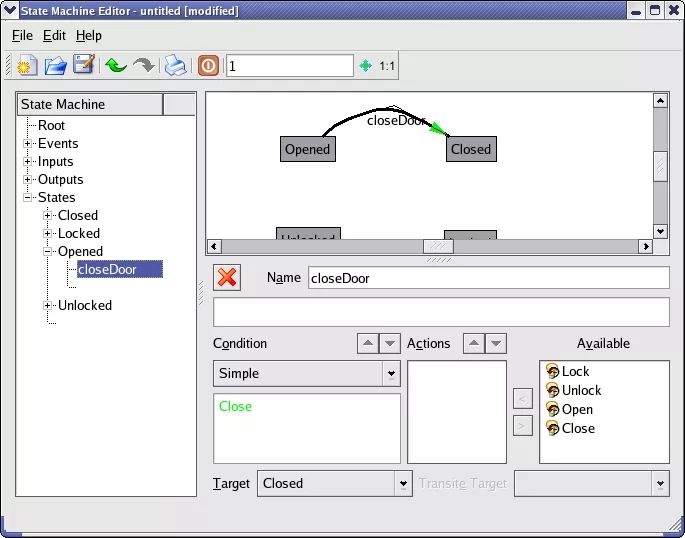Click the add action left-arrow button
The height and width of the screenshot is (538, 685).
(522, 400)
